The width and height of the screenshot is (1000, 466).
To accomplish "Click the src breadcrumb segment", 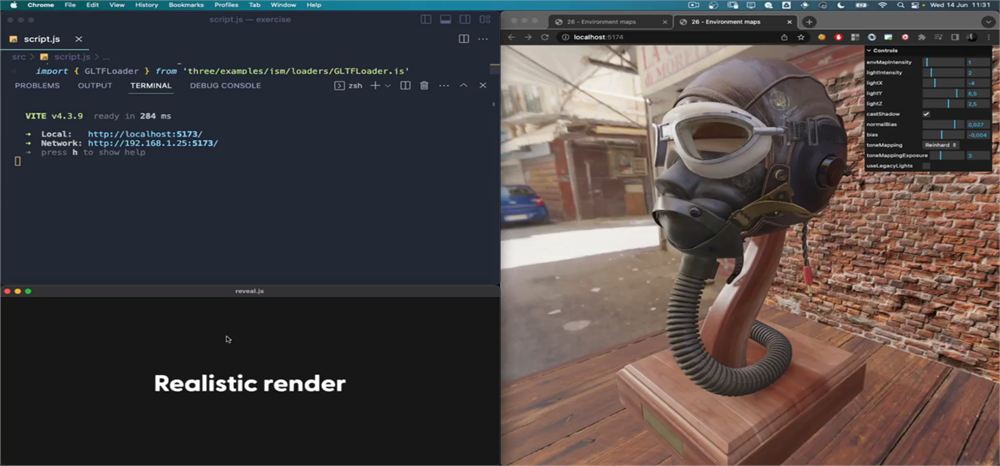I will (x=18, y=57).
